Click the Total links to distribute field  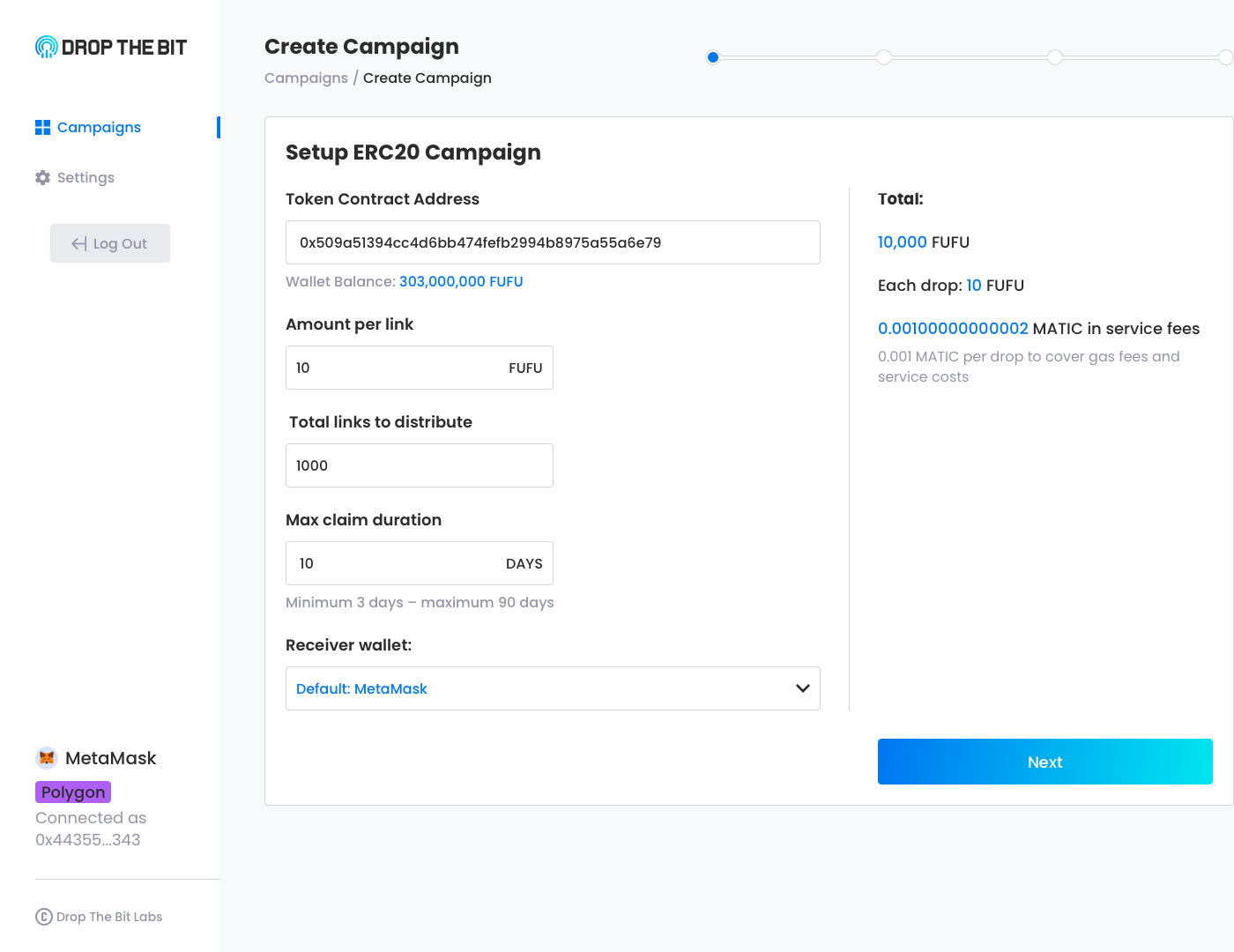(x=419, y=465)
